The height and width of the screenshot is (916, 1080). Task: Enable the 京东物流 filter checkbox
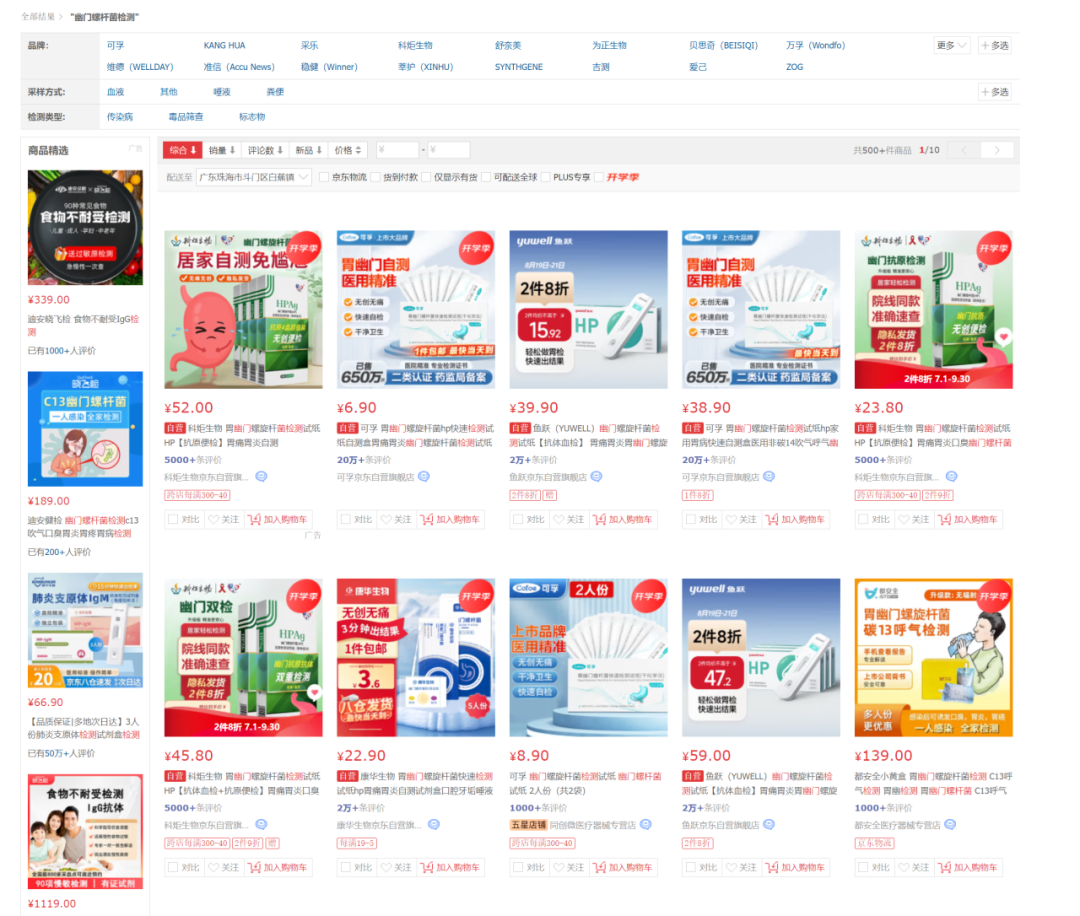pos(324,177)
